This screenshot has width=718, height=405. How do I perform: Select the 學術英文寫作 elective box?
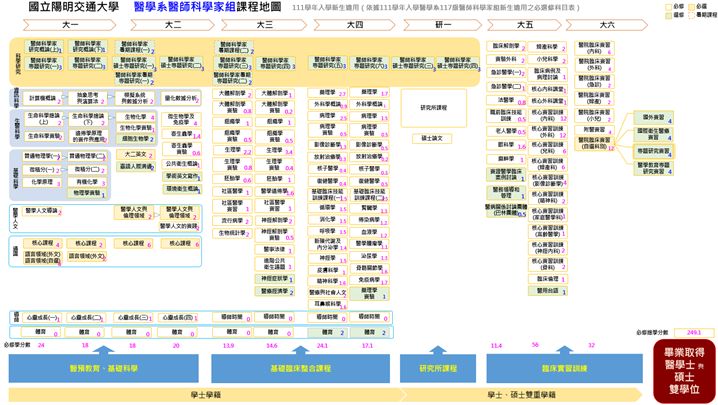[181, 176]
